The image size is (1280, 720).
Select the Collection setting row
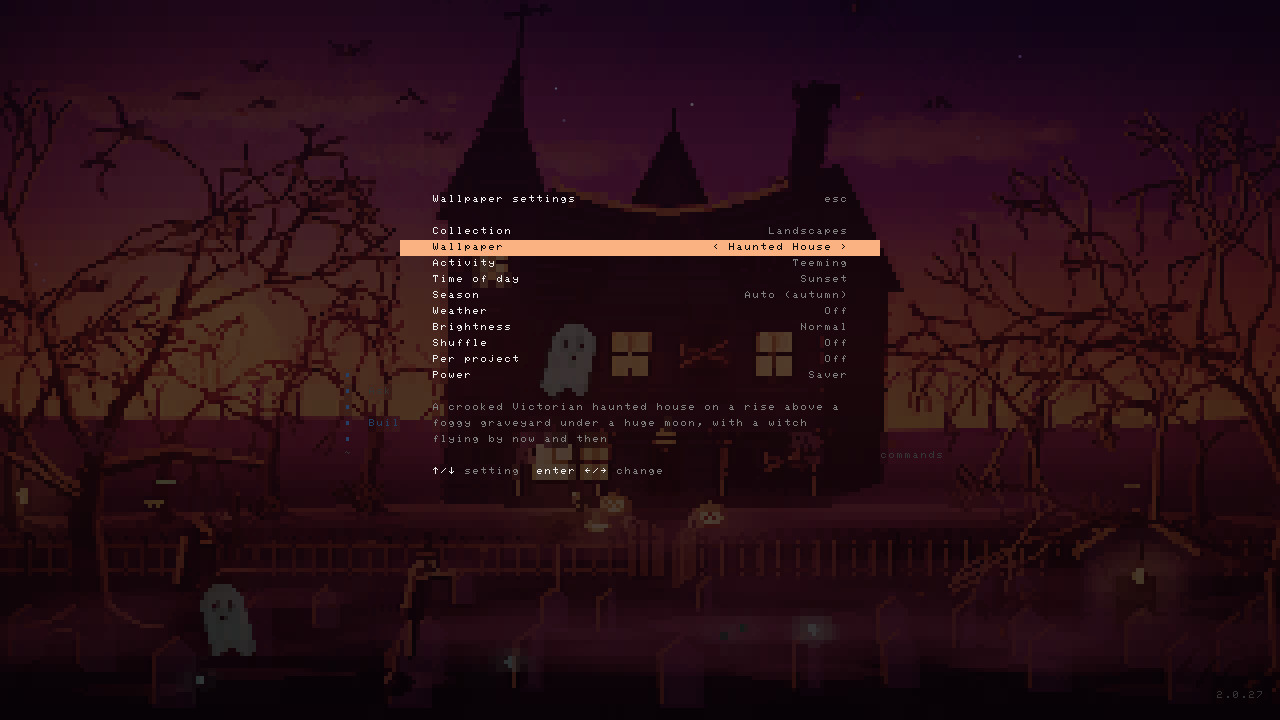(x=640, y=231)
